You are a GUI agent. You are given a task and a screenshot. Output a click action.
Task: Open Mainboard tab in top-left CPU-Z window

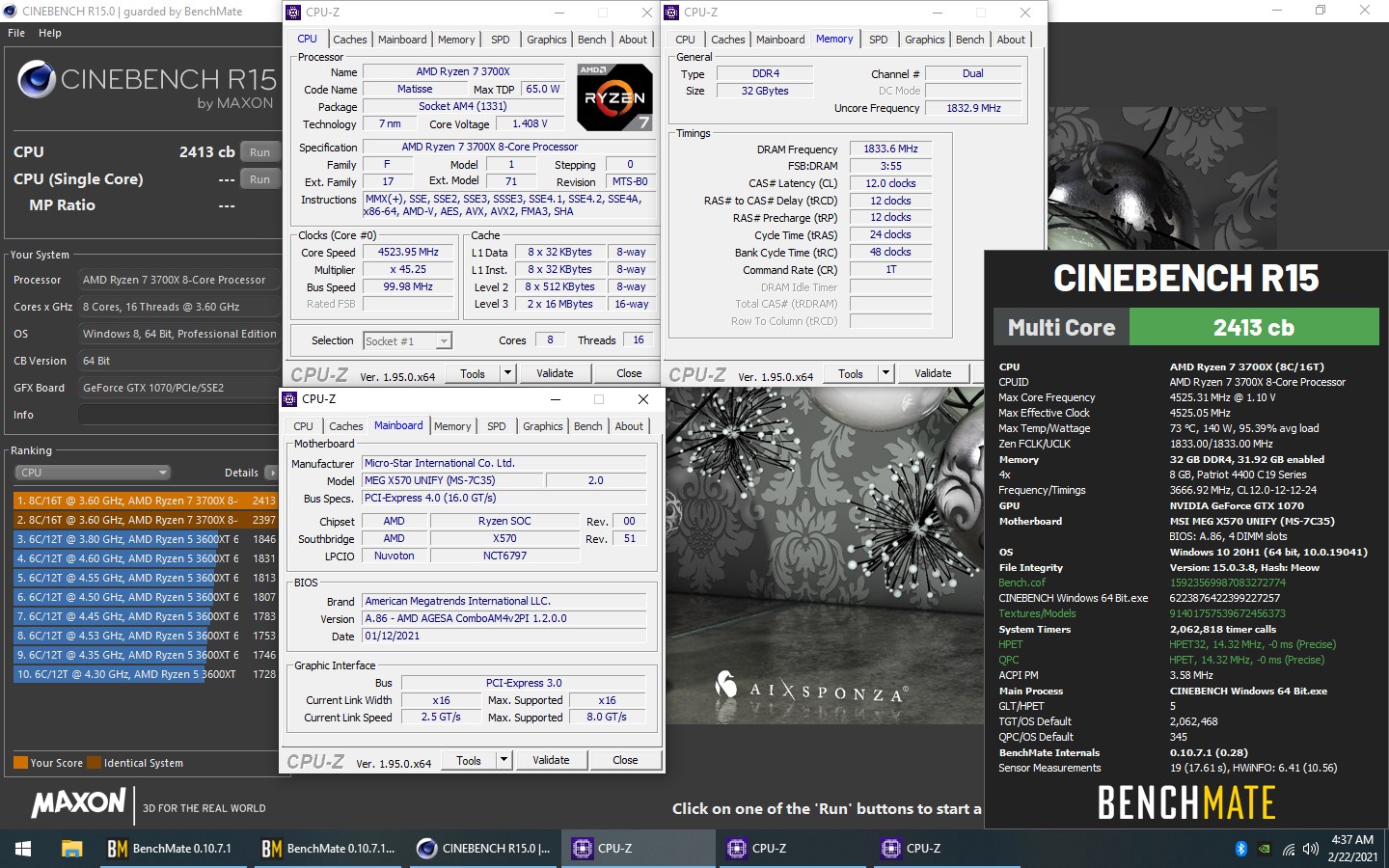tap(402, 40)
